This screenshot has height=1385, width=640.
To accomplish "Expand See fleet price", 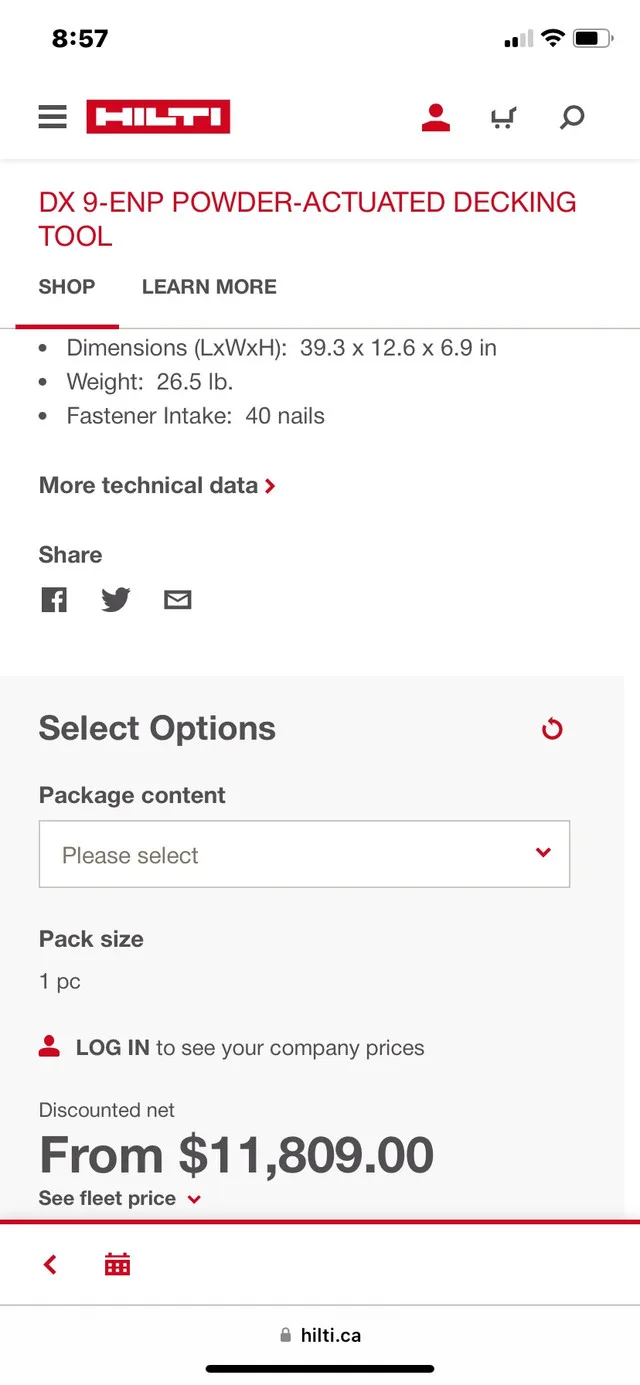I will [x=120, y=1198].
